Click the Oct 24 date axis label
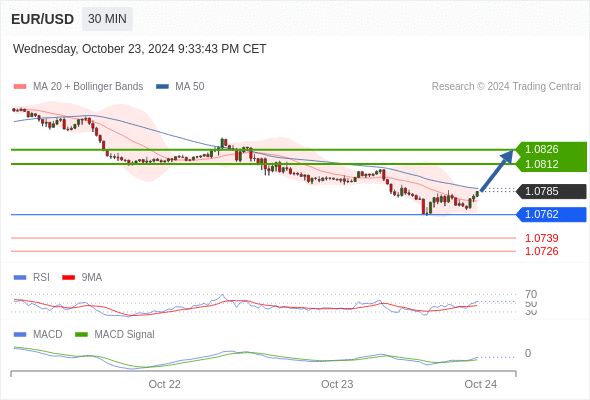This screenshot has width=590, height=400. 481,384
